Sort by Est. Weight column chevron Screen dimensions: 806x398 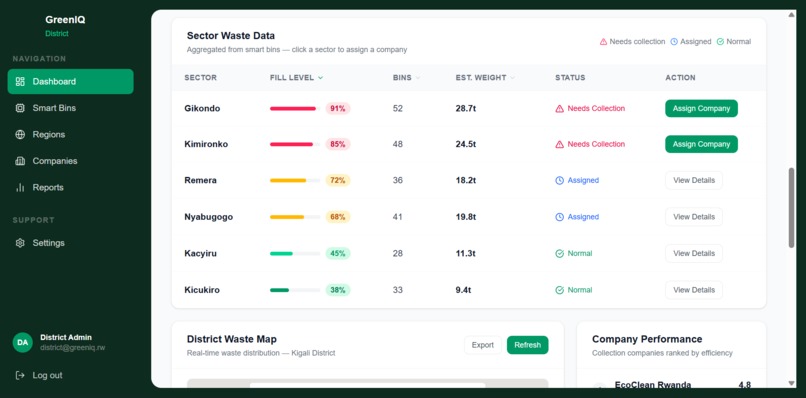pos(512,78)
